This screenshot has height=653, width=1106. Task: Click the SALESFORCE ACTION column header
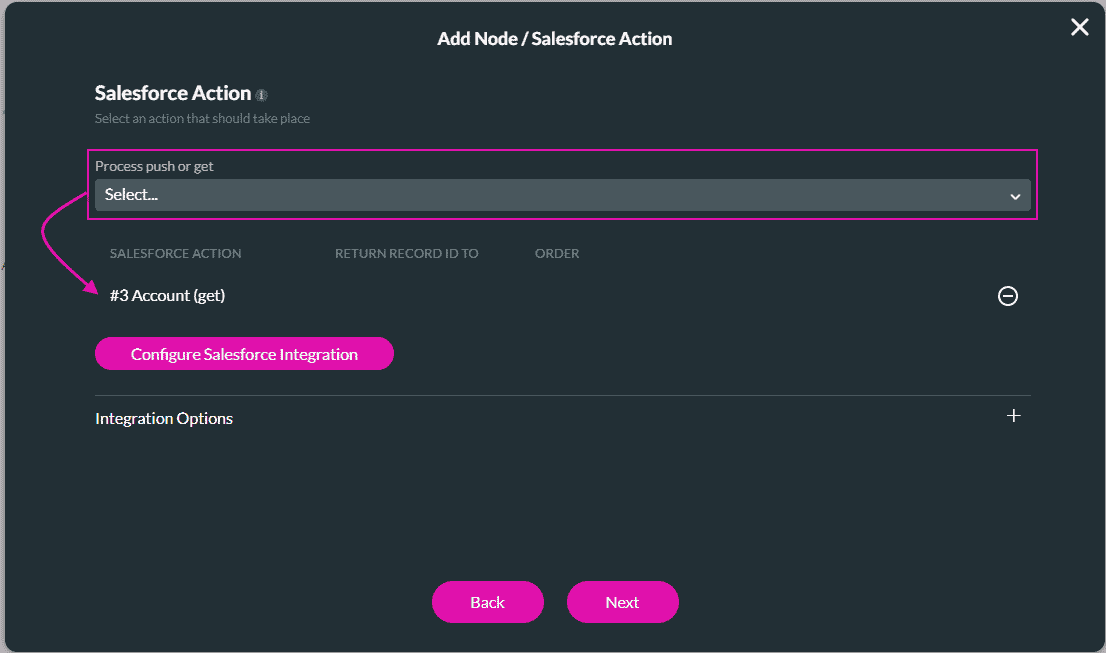175,253
